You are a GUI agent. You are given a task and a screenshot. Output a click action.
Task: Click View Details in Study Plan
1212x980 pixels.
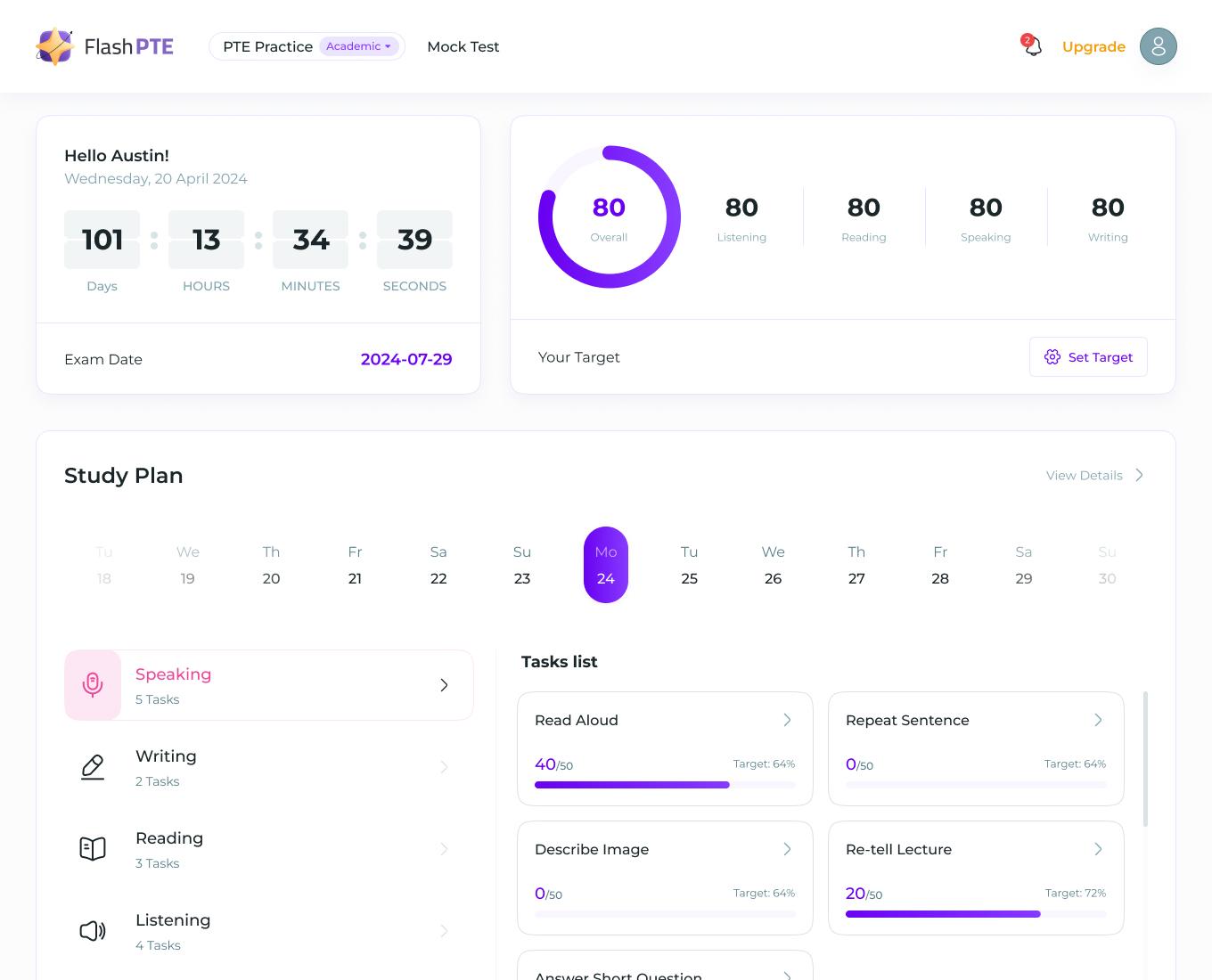(1093, 476)
